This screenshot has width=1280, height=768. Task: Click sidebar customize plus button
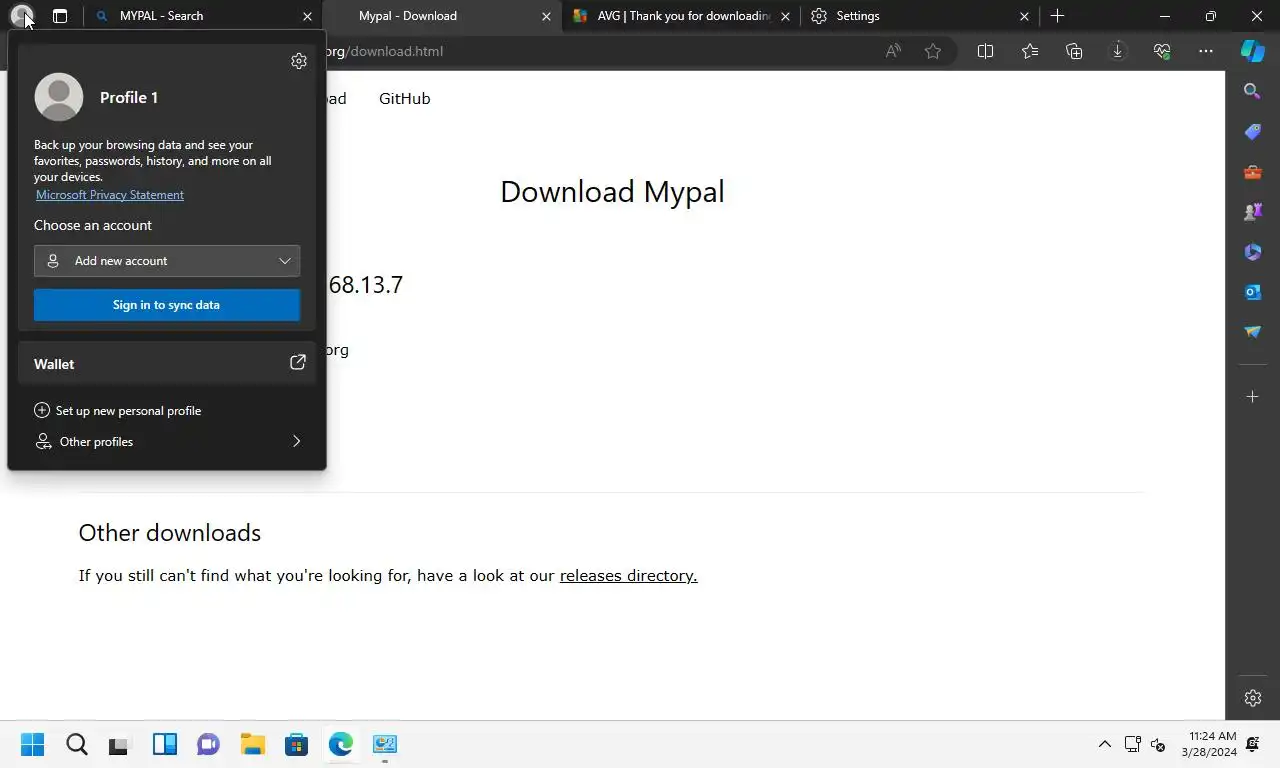(1252, 397)
